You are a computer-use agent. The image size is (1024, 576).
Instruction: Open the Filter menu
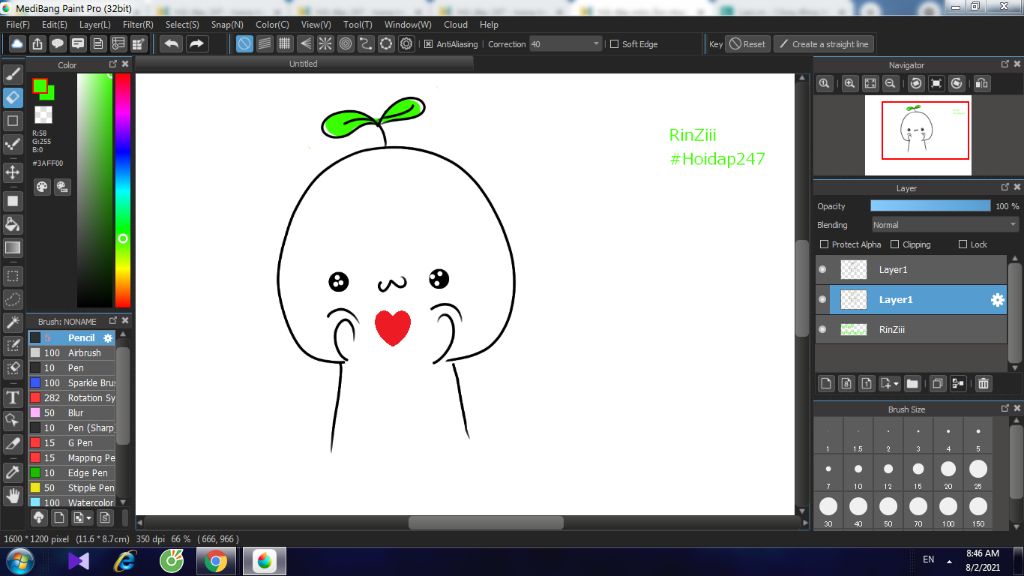coord(138,24)
